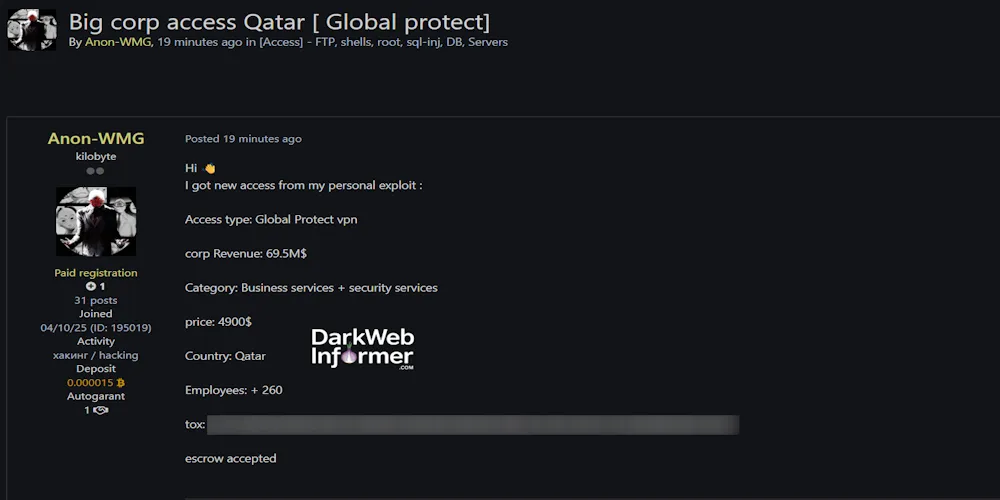1000x500 pixels.
Task: Click the DarkWeb Informer watermark logo
Action: click(362, 350)
